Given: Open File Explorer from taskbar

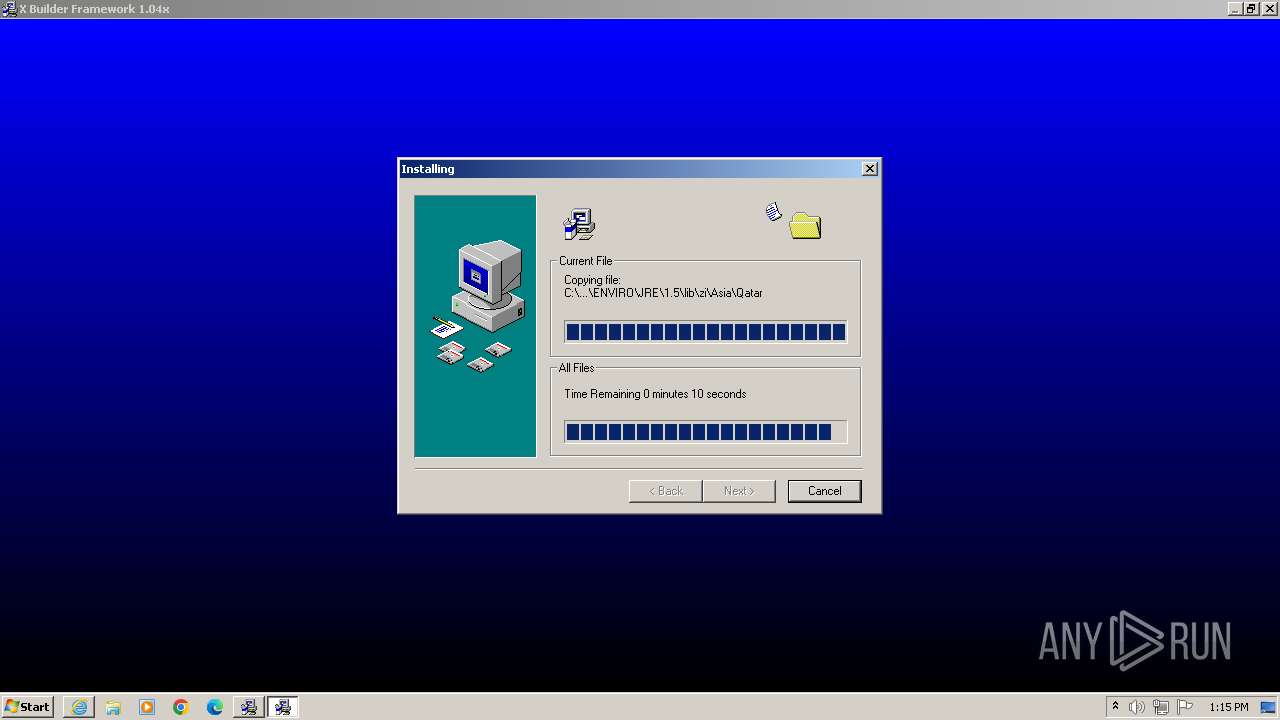Looking at the screenshot, I should (x=113, y=707).
